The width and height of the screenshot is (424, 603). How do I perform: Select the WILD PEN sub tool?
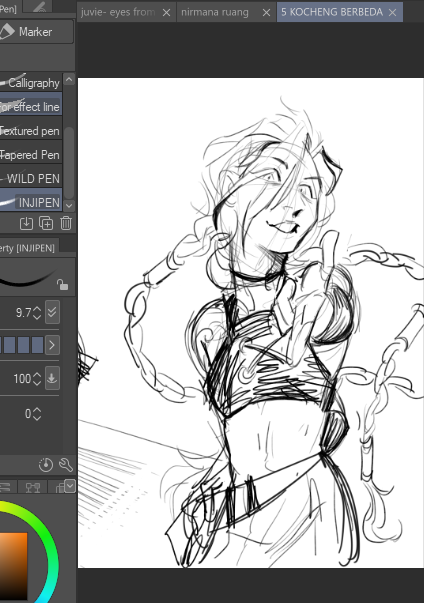pyautogui.click(x=31, y=178)
